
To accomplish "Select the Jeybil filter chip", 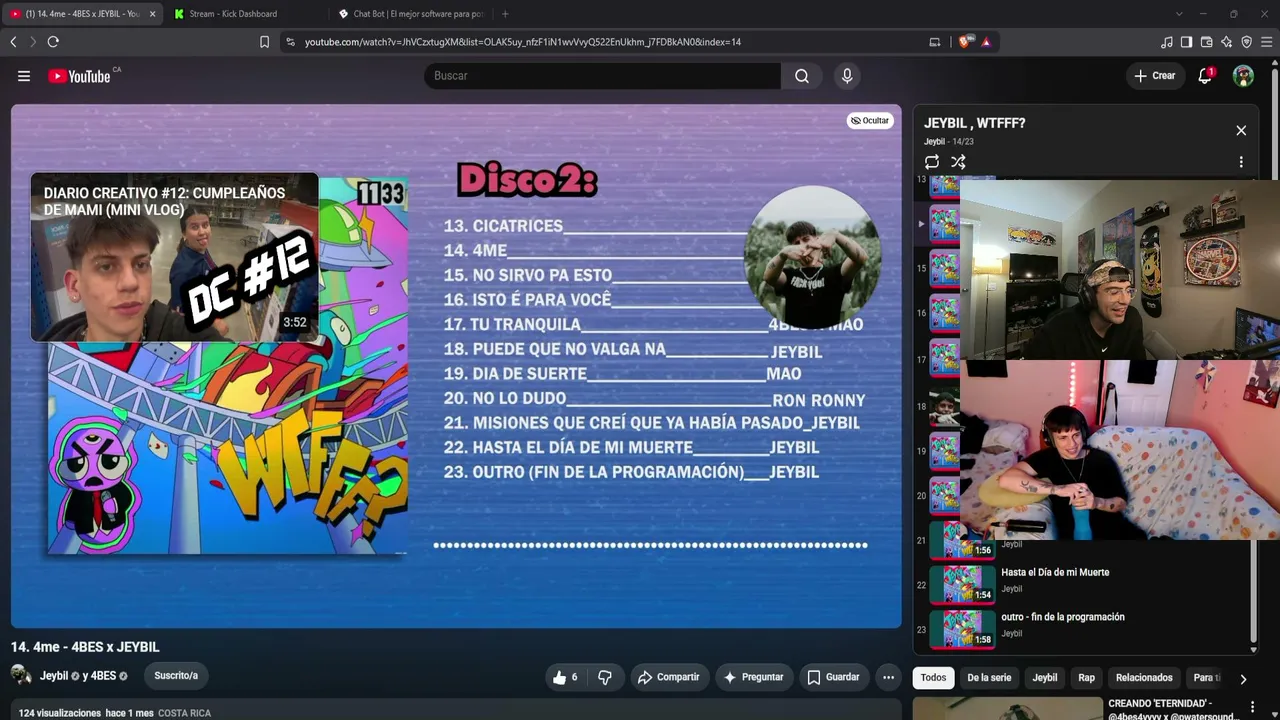I will coord(1045,678).
